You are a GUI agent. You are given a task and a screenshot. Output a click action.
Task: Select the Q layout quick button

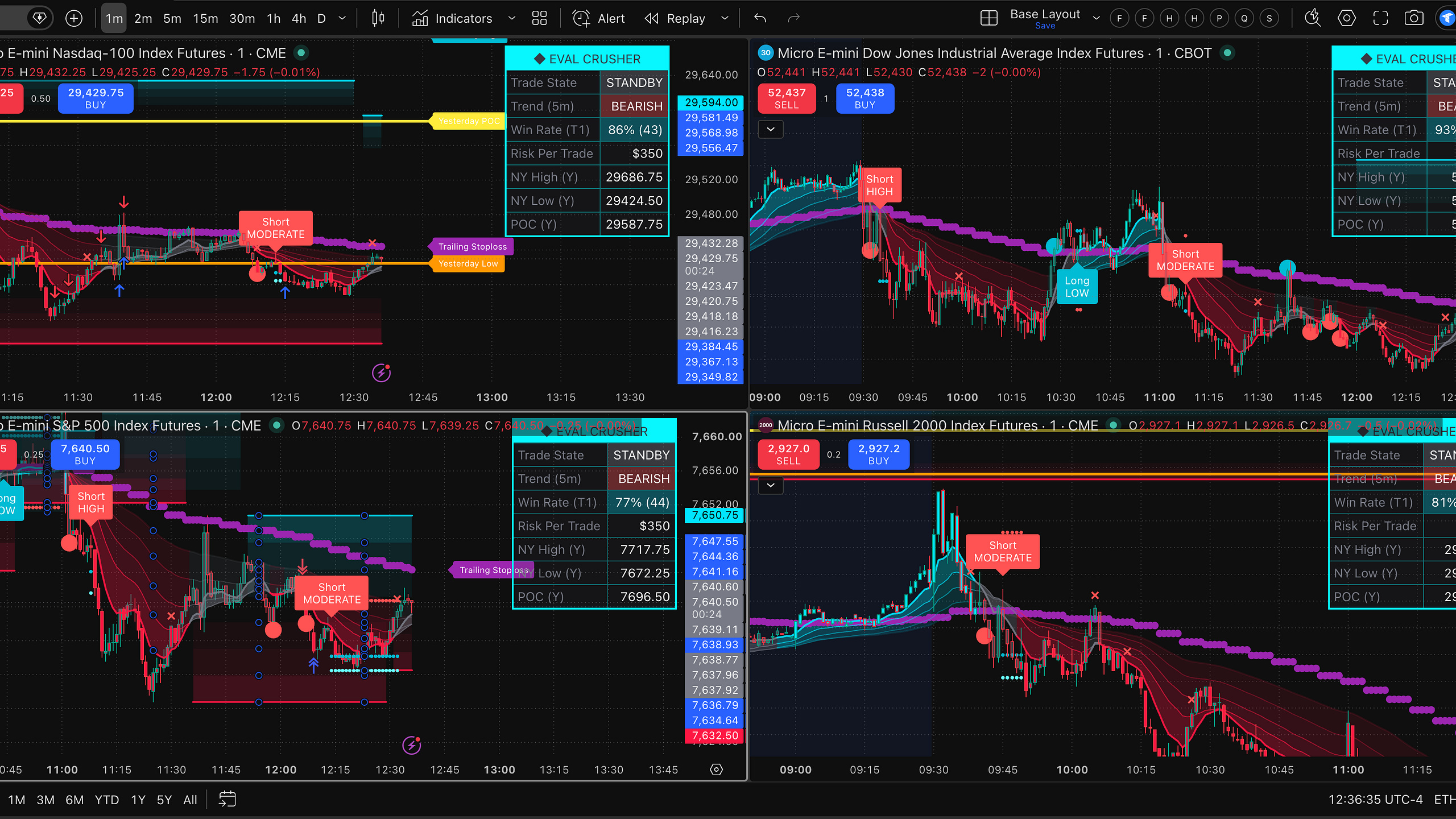(x=1244, y=18)
